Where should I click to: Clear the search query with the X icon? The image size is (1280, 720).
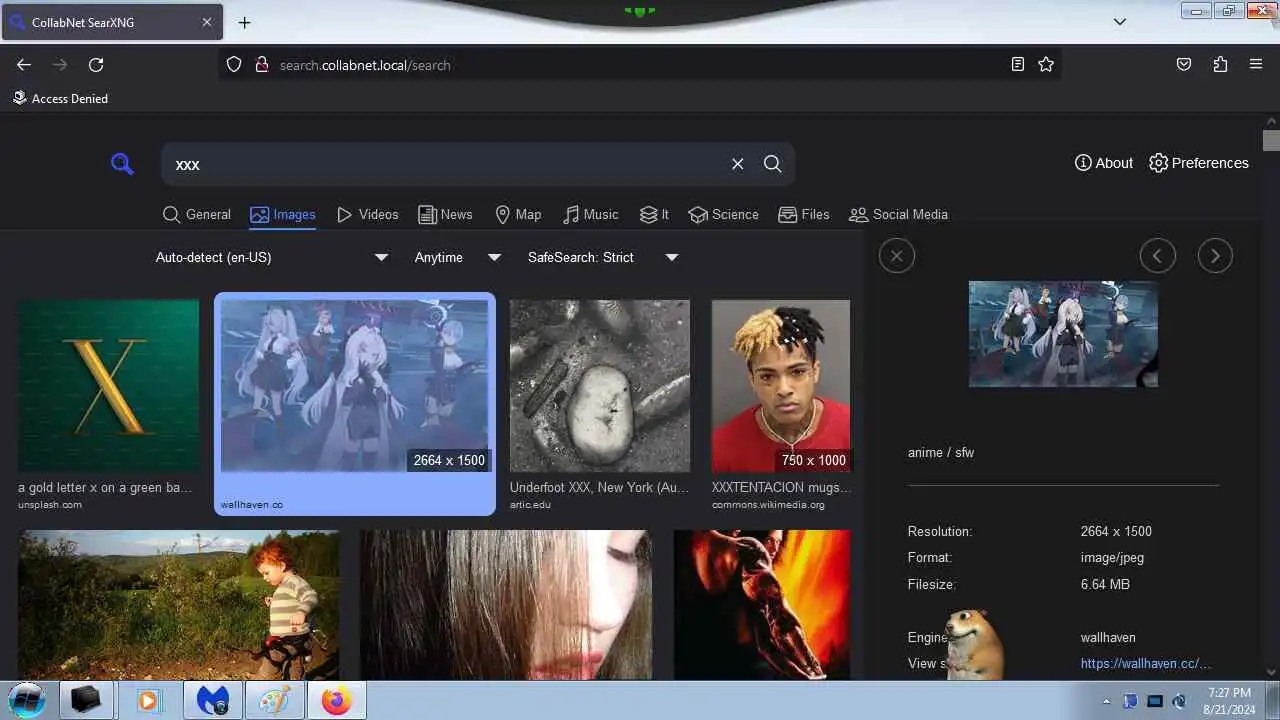pos(738,164)
